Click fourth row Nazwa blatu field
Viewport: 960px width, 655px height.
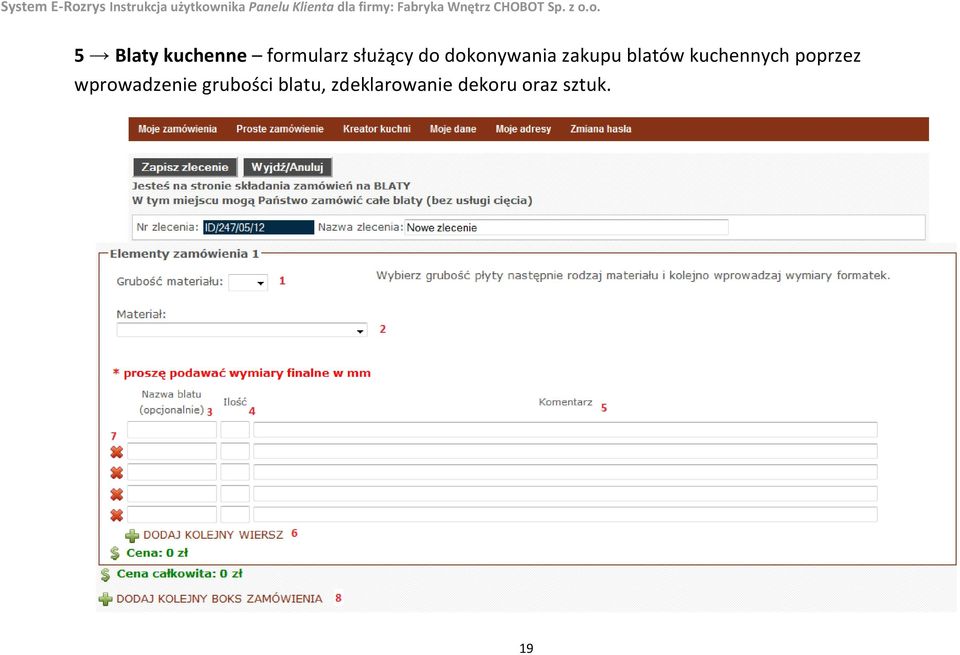tap(171, 493)
